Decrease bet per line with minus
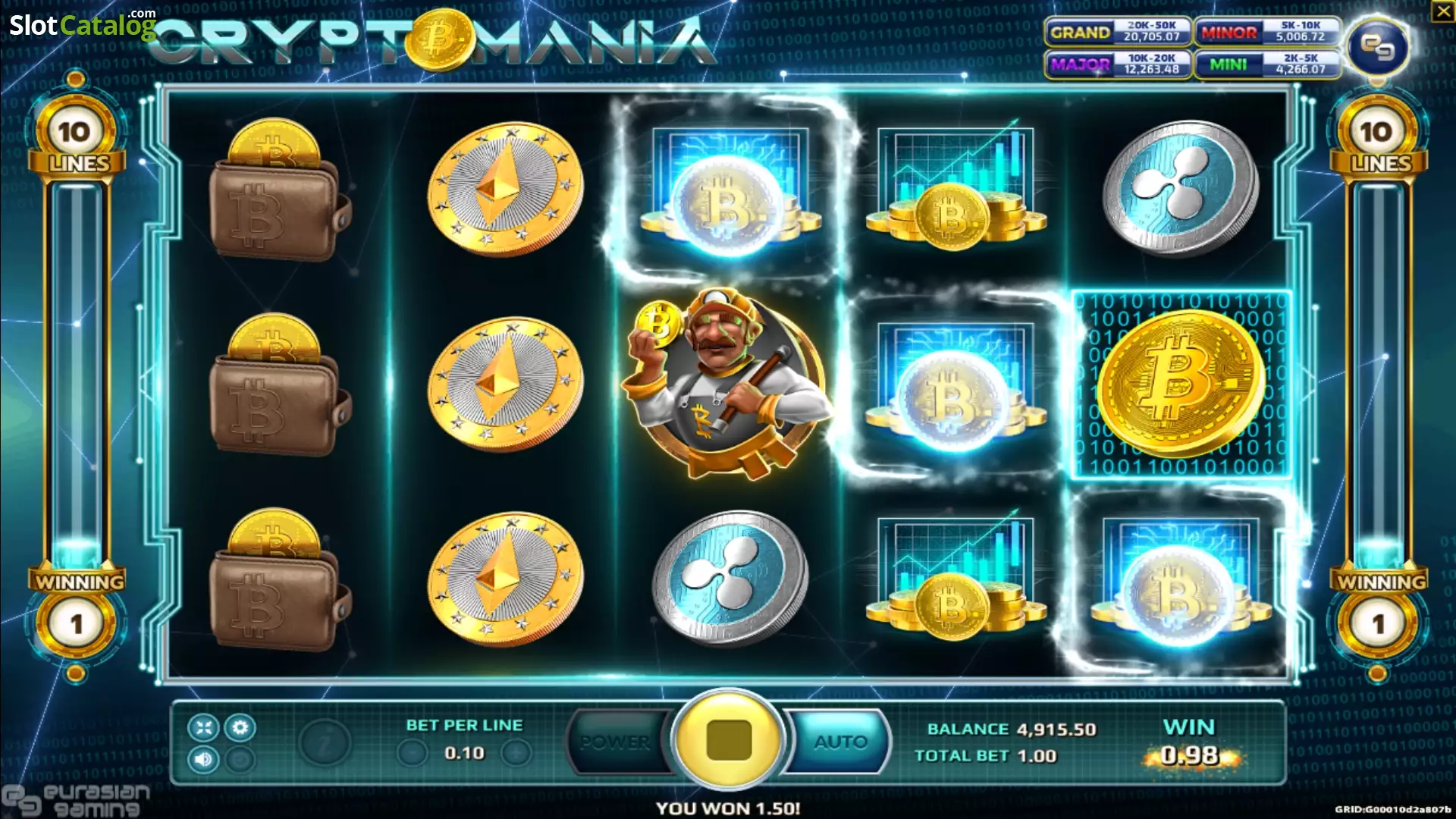This screenshot has width=1456, height=819. (412, 753)
